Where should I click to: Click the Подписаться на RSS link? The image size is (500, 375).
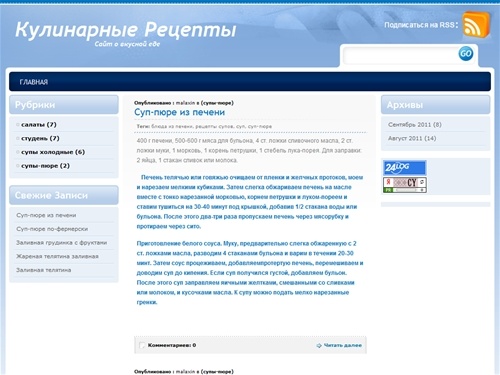421,25
